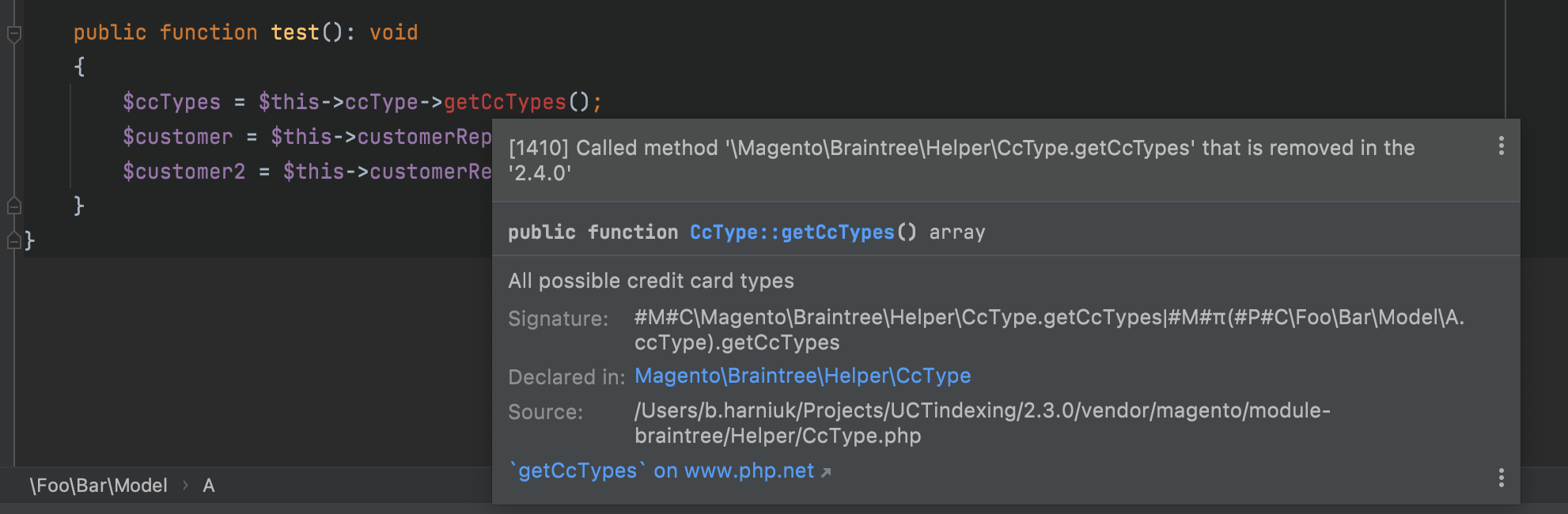Screen dimensions: 1568x514
Task: Click the \Foo\Bar\Model breadcrumb
Action: tap(98, 486)
